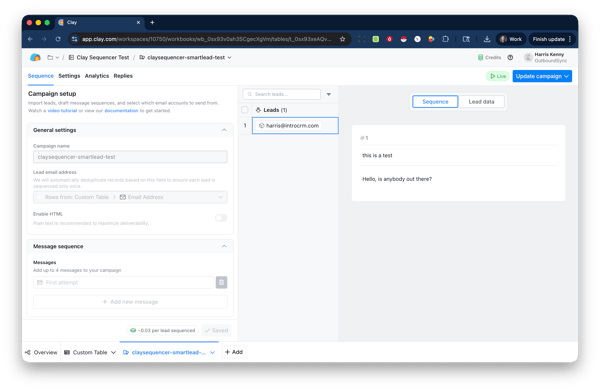This screenshot has height=391, width=600.
Task: Click Add new message button
Action: (130, 302)
